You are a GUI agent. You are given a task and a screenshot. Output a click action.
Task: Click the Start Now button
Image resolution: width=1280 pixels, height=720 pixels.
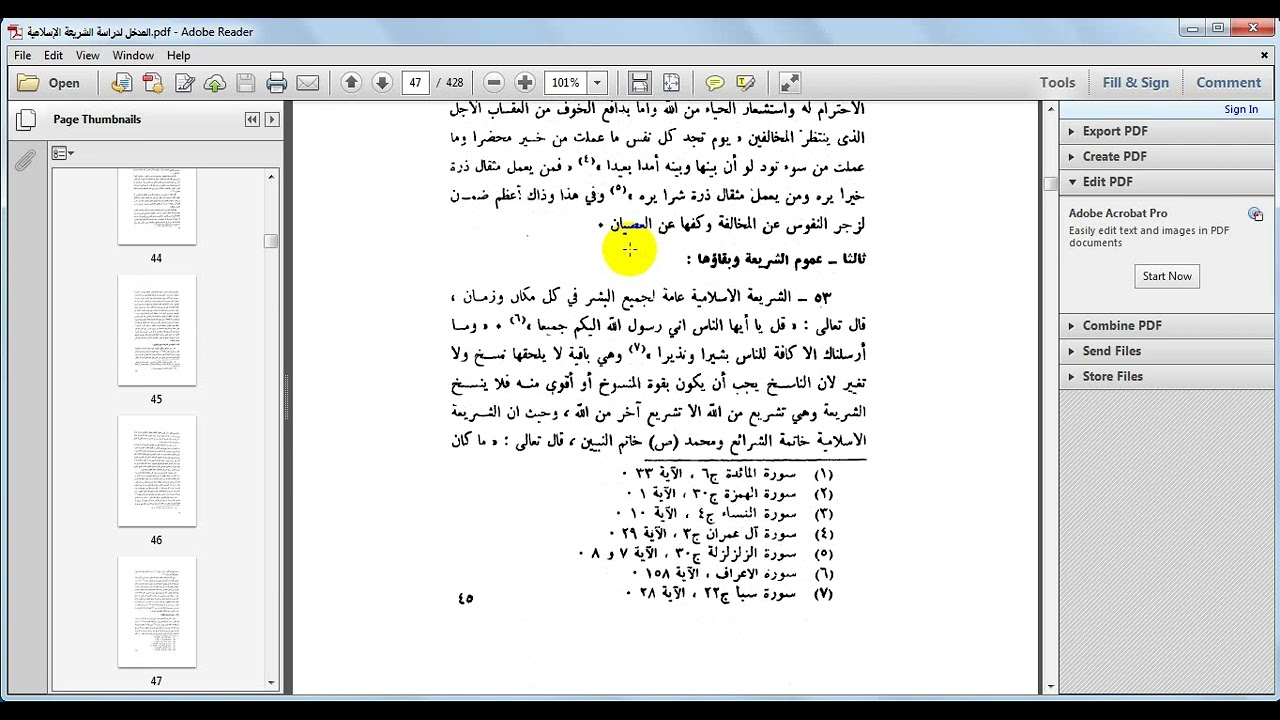click(x=1167, y=276)
